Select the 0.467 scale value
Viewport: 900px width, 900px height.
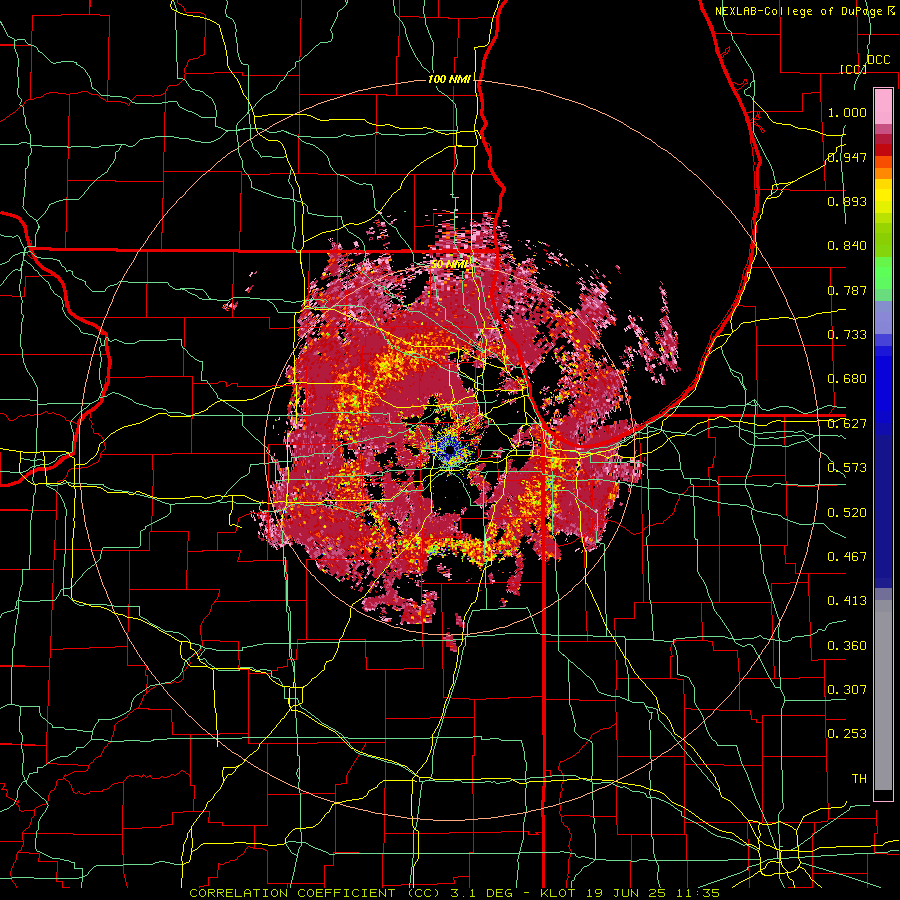(x=847, y=557)
